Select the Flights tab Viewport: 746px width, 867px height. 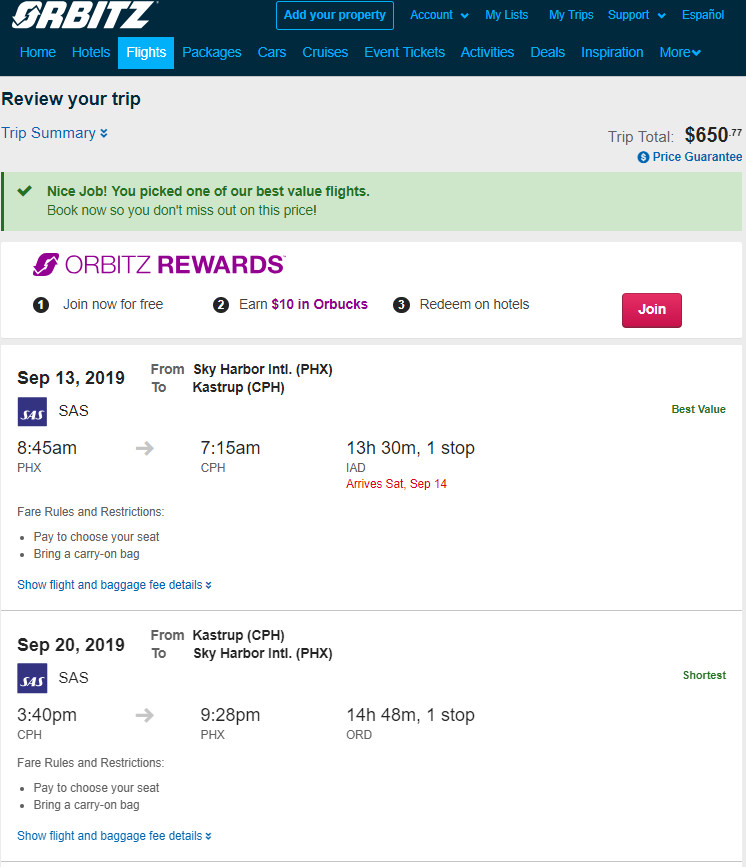(x=146, y=53)
